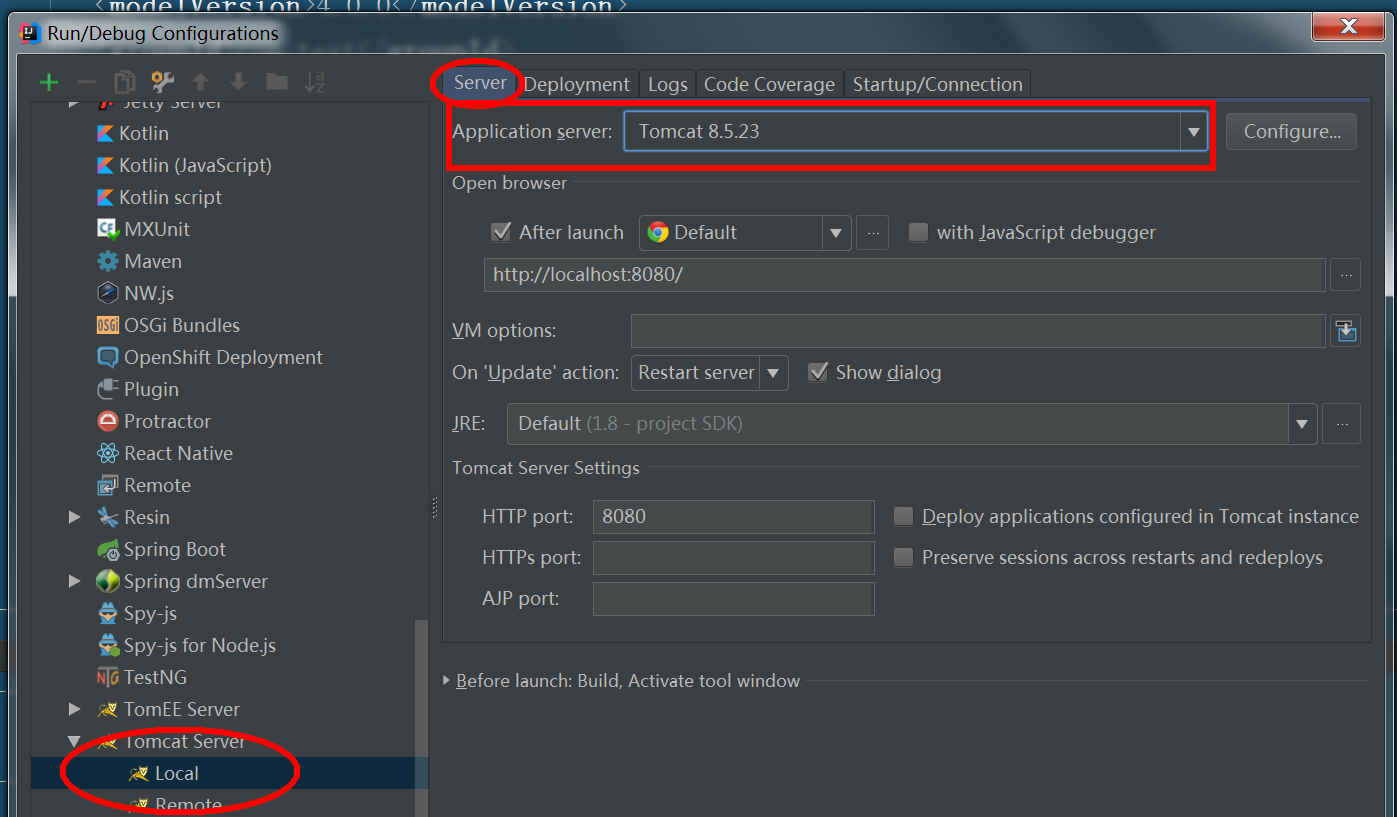Image resolution: width=1397 pixels, height=817 pixels.
Task: Switch to Deployment tab
Action: tap(577, 85)
